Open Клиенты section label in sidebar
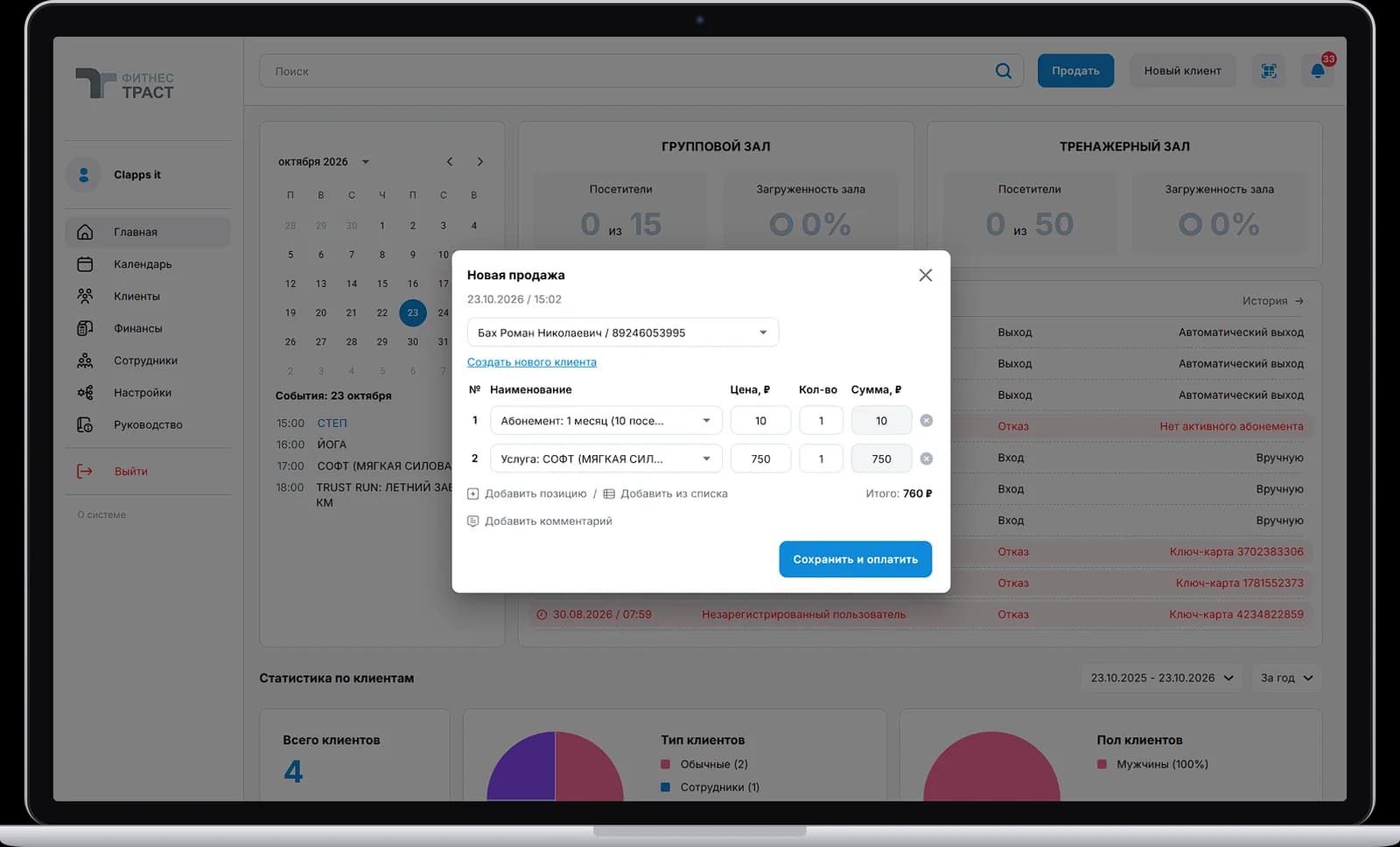This screenshot has width=1400, height=847. coord(136,297)
